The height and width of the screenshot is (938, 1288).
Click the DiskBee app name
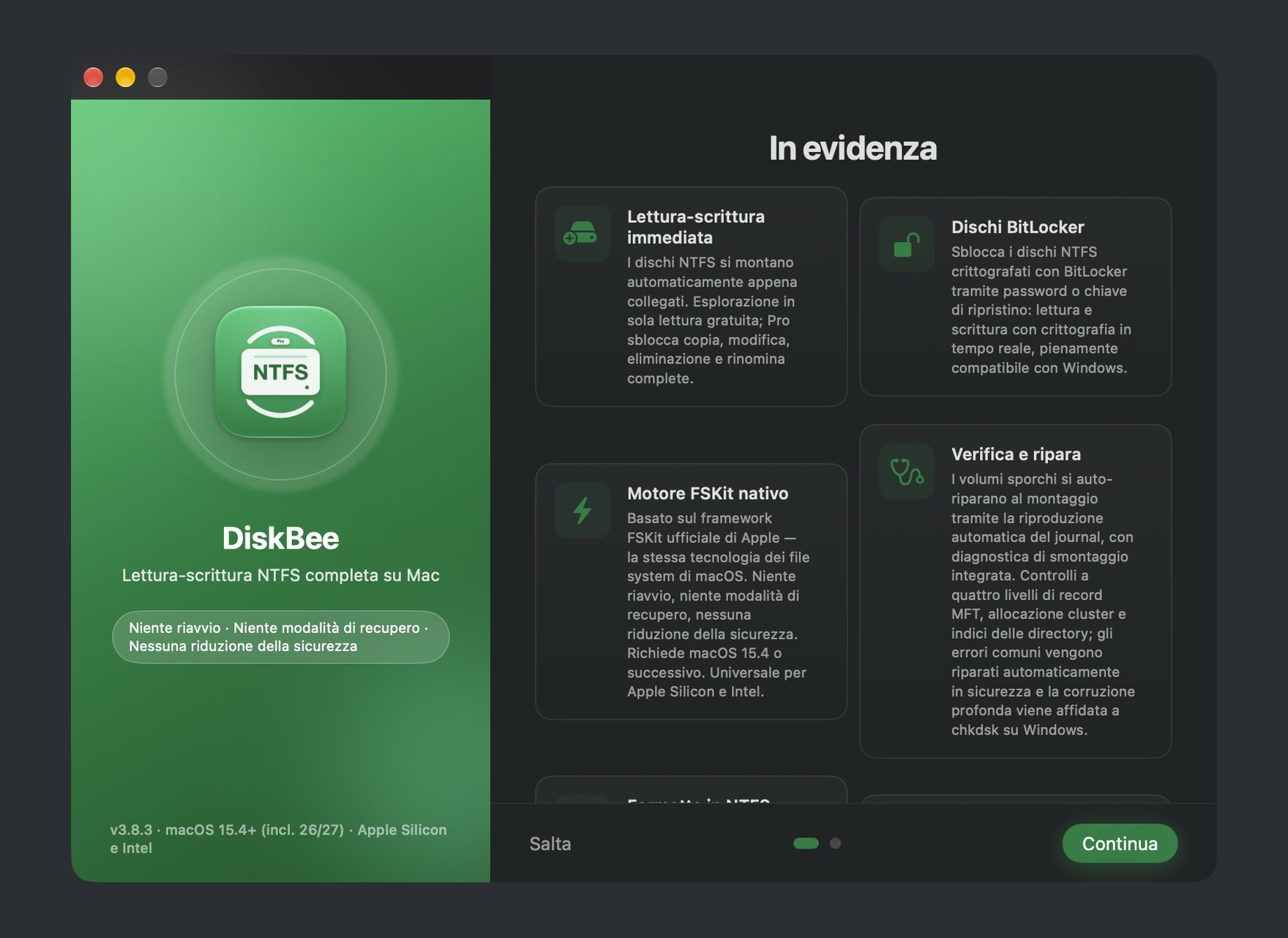pyautogui.click(x=280, y=538)
